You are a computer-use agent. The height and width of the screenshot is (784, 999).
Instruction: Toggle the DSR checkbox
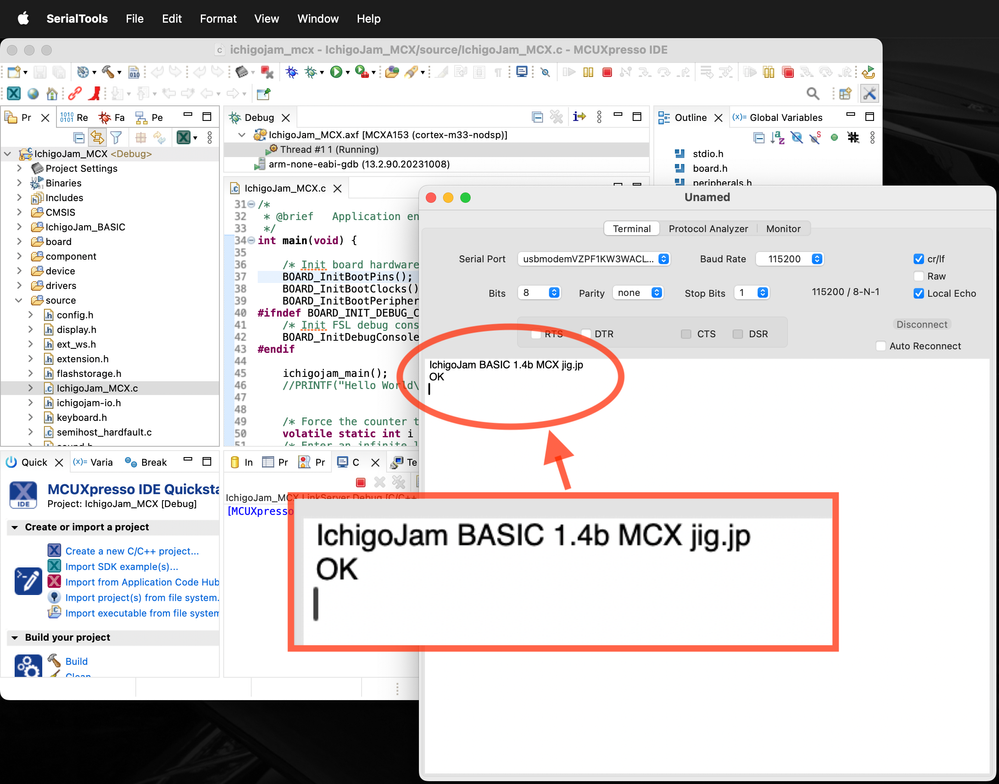tap(738, 334)
